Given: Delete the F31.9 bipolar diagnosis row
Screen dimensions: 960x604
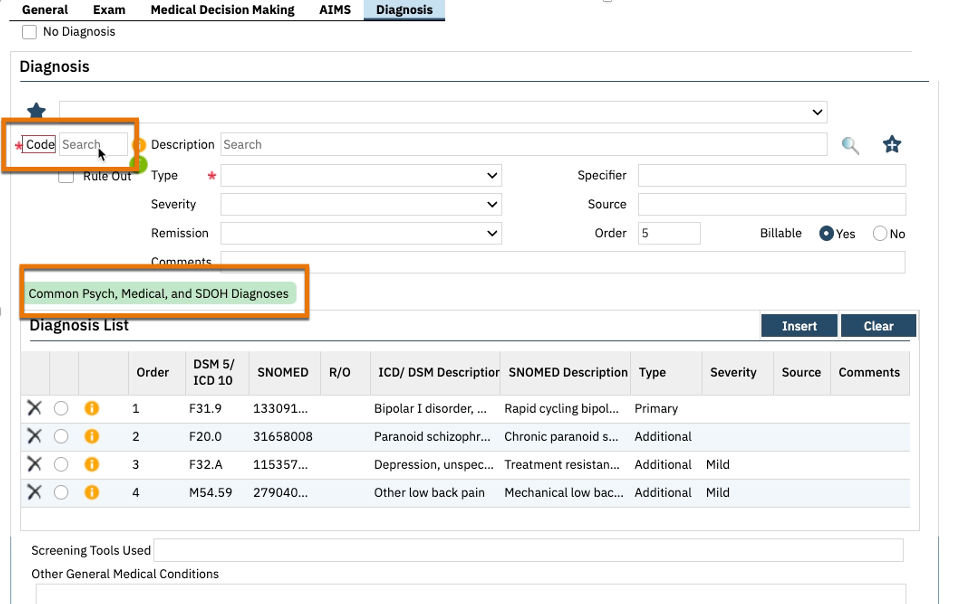Looking at the screenshot, I should click(x=34, y=408).
